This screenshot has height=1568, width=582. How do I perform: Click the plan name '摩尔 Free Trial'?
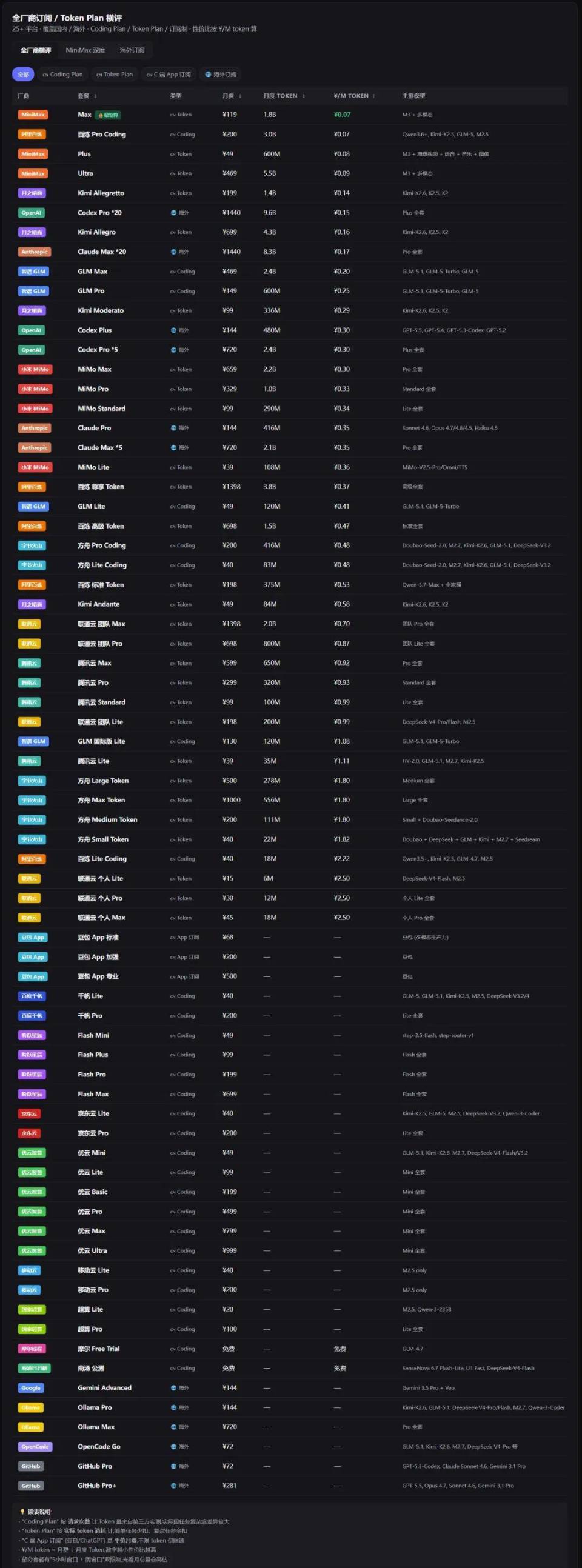coord(99,1349)
